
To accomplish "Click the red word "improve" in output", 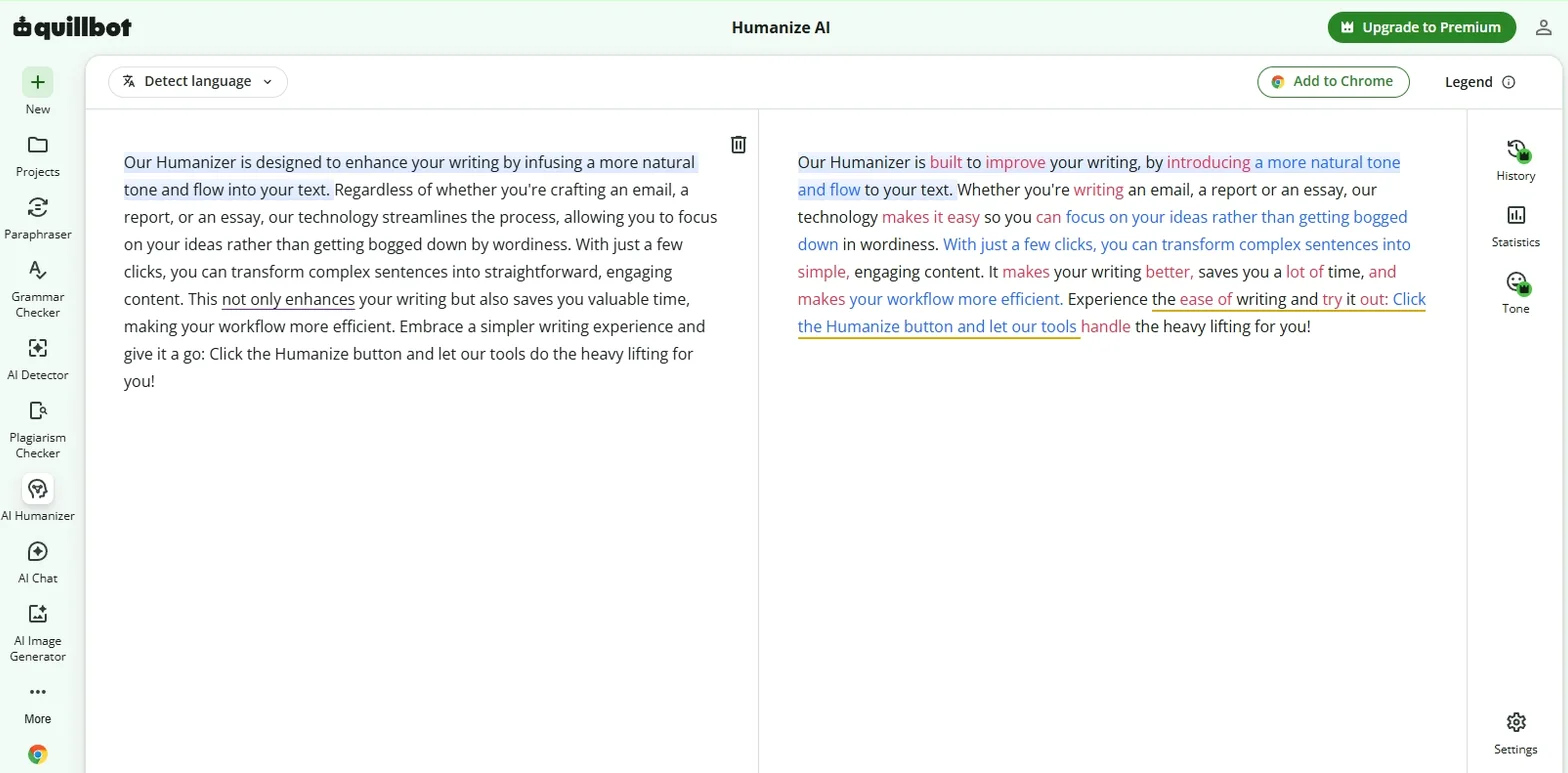I will [1015, 162].
